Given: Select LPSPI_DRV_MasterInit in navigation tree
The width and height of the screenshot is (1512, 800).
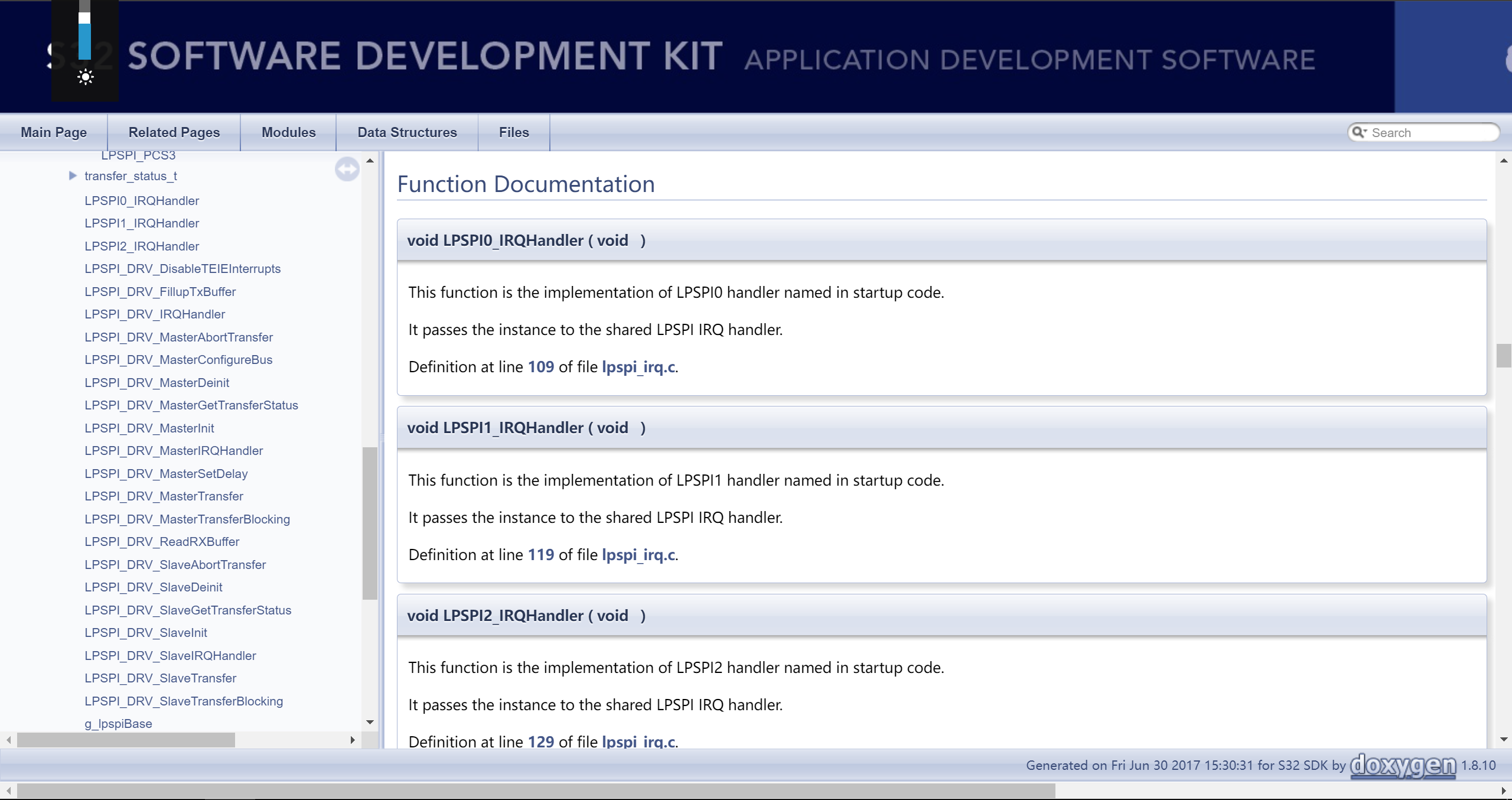Looking at the screenshot, I should [149, 428].
